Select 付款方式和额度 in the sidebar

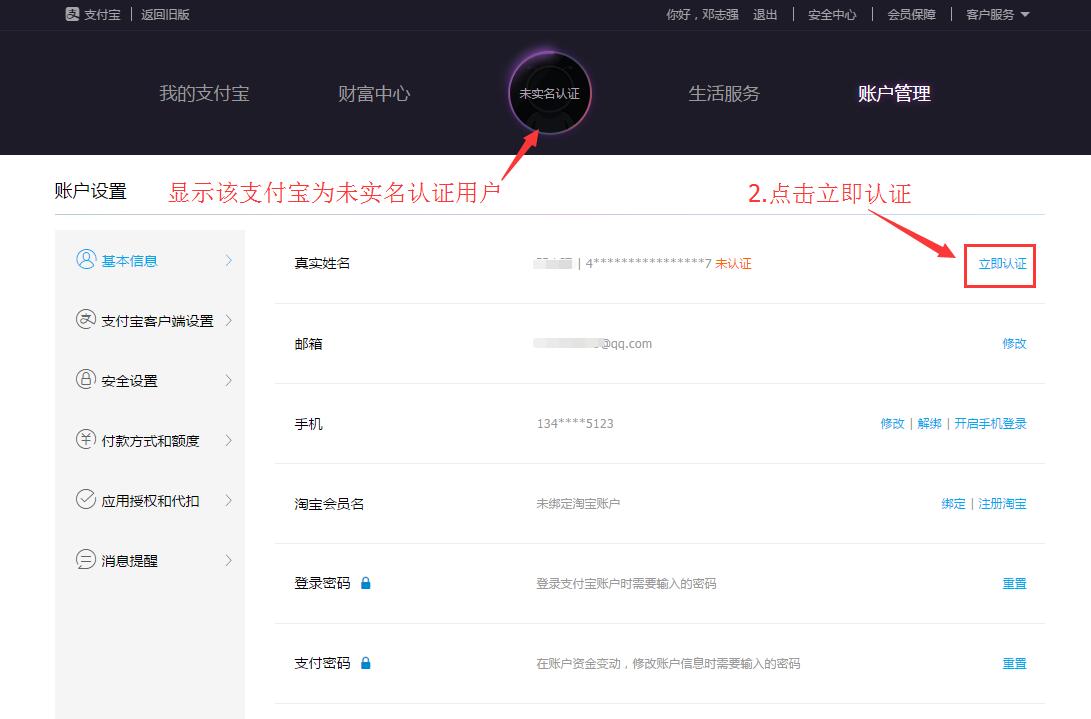[150, 441]
